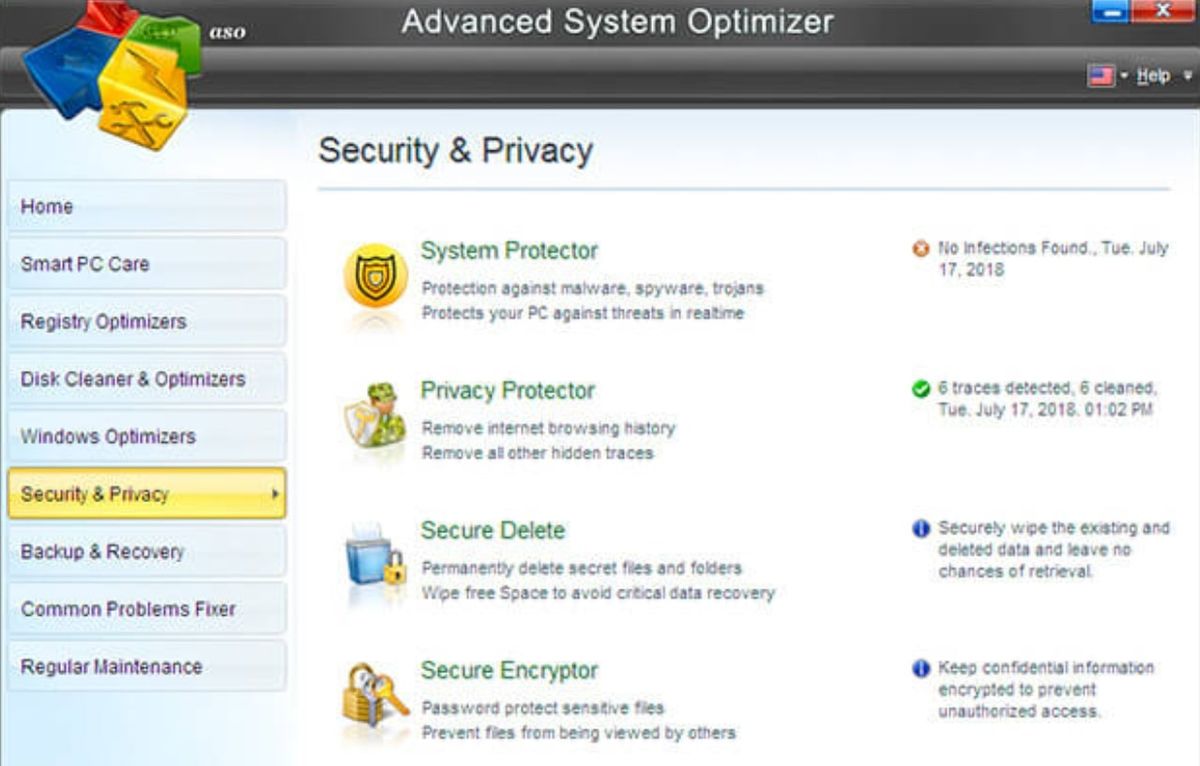Viewport: 1200px width, 766px height.
Task: Open the US flag language dropdown
Action: coord(1107,76)
